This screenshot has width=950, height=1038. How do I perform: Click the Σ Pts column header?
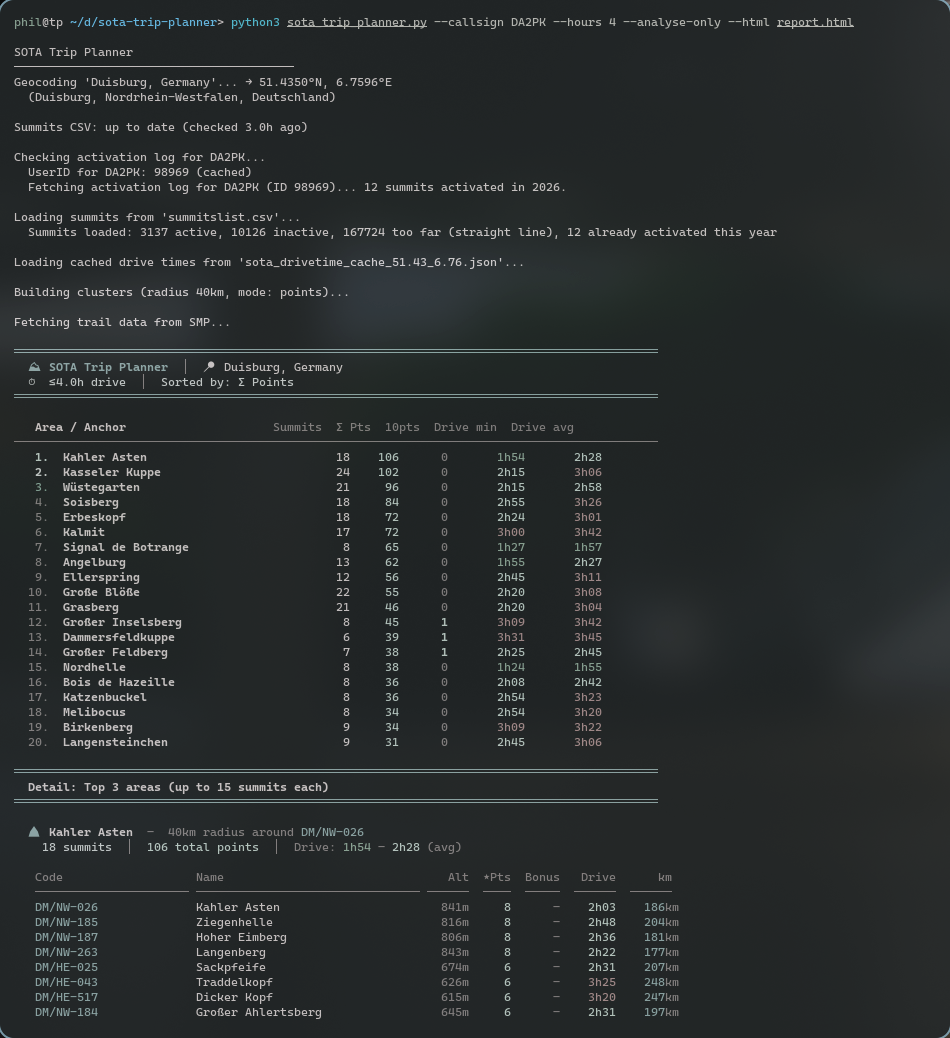click(x=353, y=427)
